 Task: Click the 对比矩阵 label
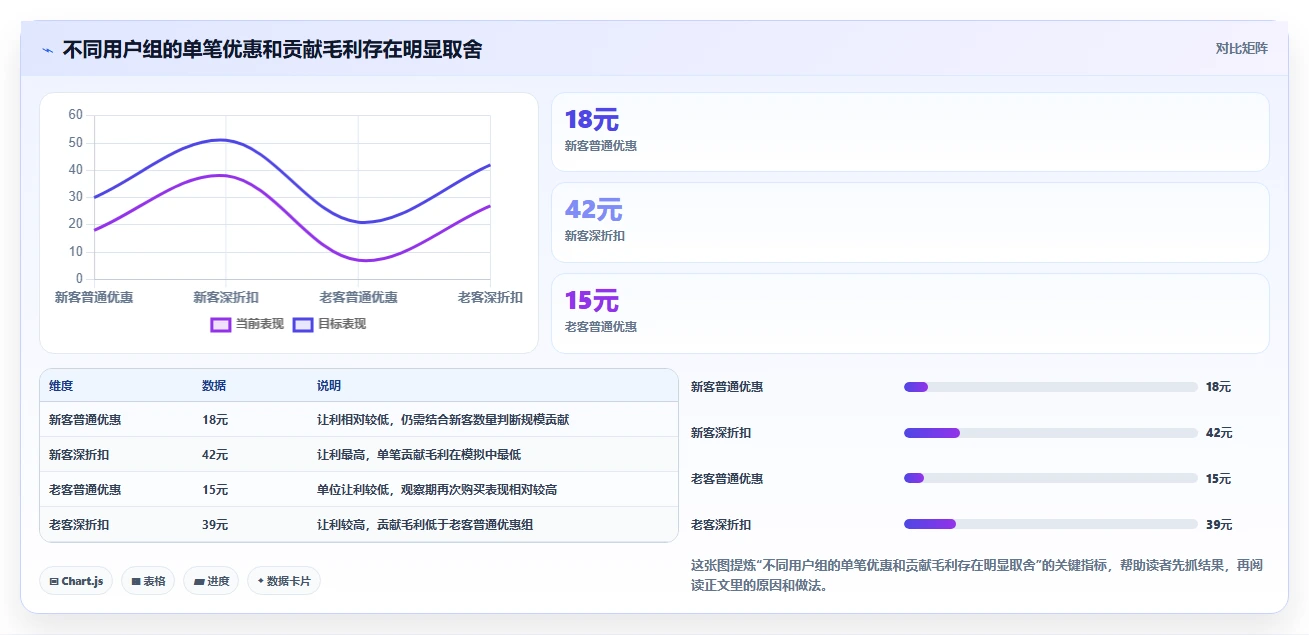(1241, 48)
